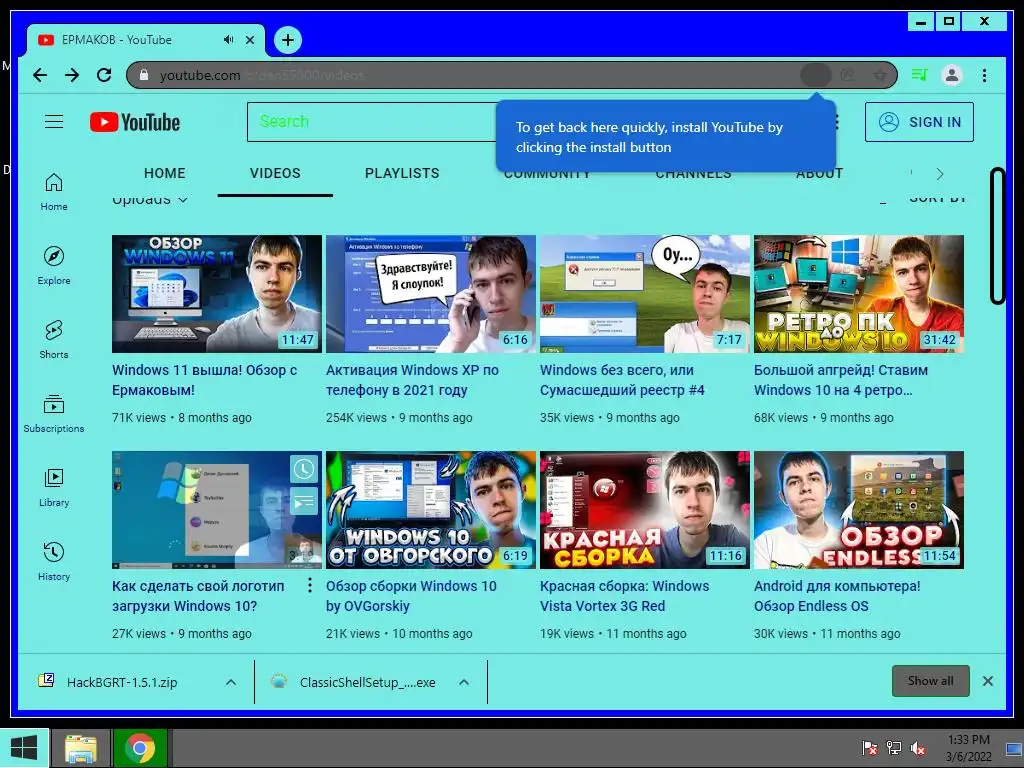Image resolution: width=1024 pixels, height=768 pixels.
Task: Open the HackBGRT-1.5.1.zip download
Action: coord(122,682)
